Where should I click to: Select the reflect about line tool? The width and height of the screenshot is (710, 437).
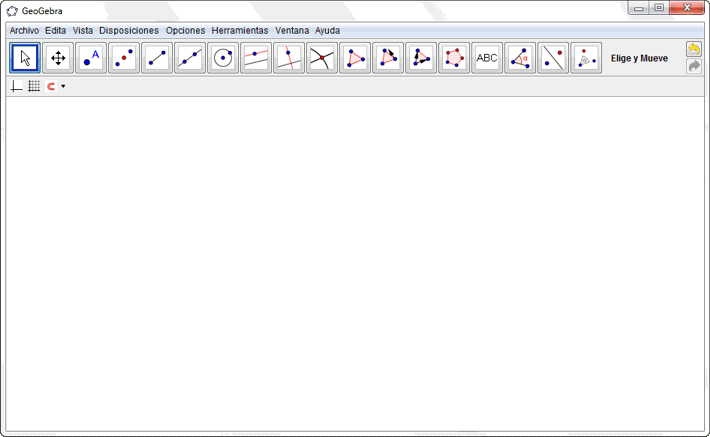pyautogui.click(x=553, y=58)
